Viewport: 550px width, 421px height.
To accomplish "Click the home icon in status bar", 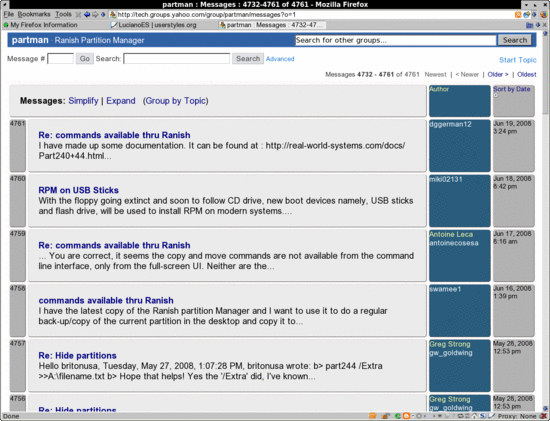I will tap(475, 416).
